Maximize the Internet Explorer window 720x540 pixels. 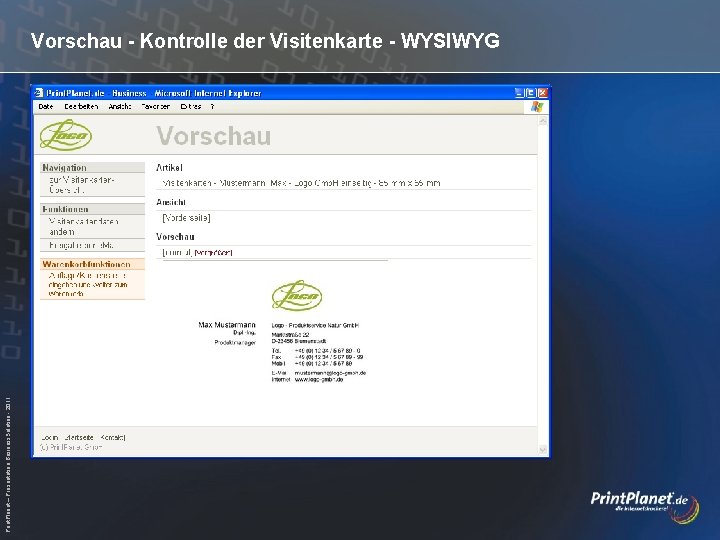(x=530, y=93)
